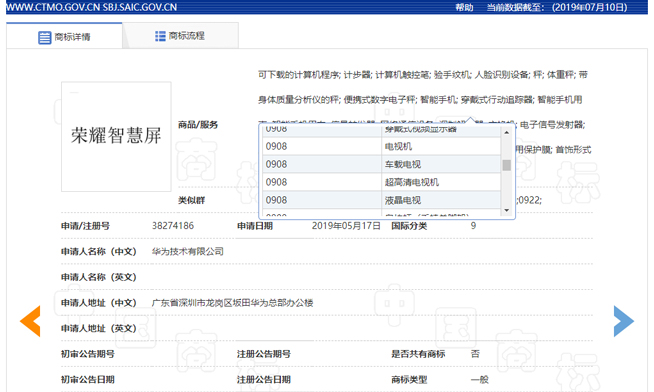Click the applicant address 广东省深圳市龙岗区 text
The width and height of the screenshot is (654, 392).
pyautogui.click(x=233, y=303)
